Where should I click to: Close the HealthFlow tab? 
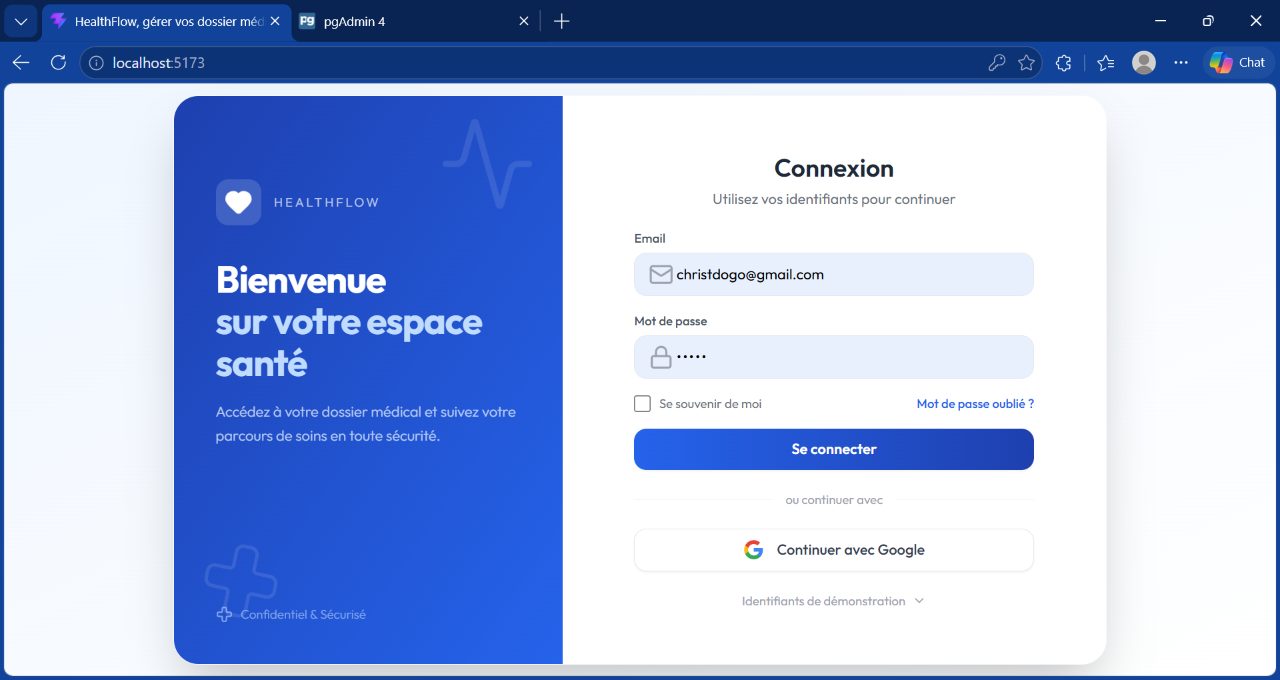click(275, 21)
